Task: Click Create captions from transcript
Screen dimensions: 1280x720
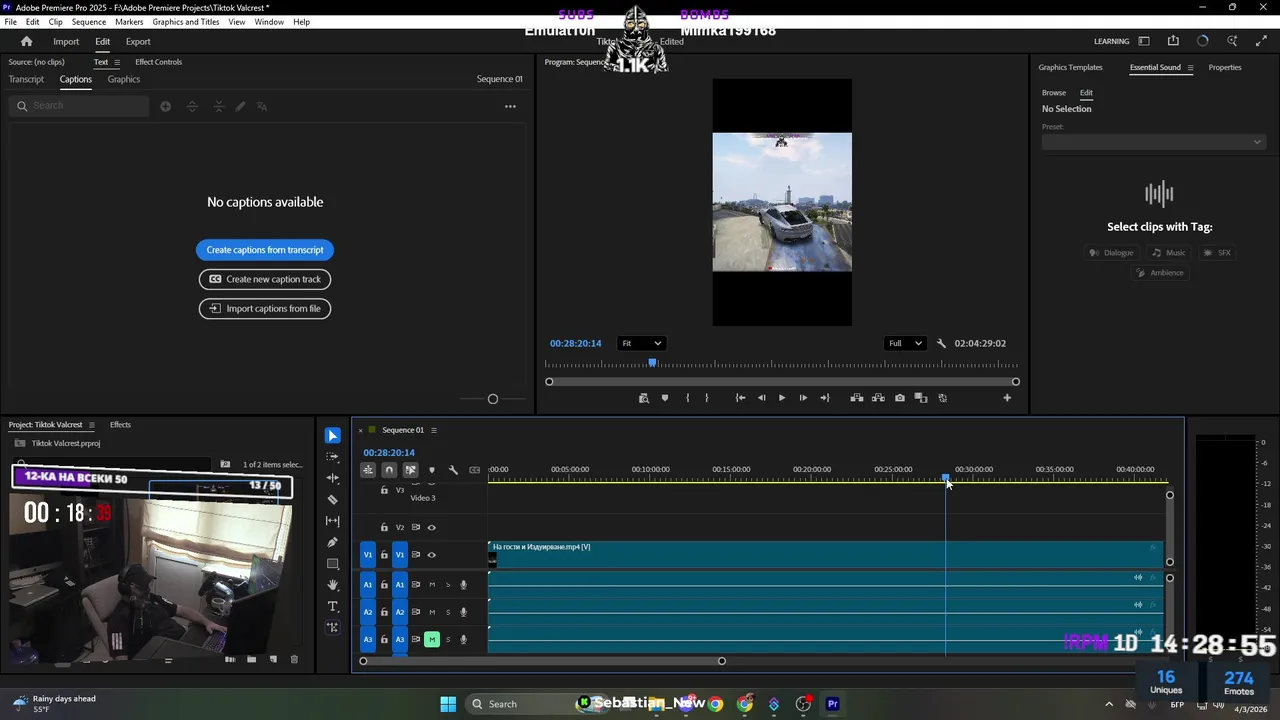Action: click(x=265, y=250)
